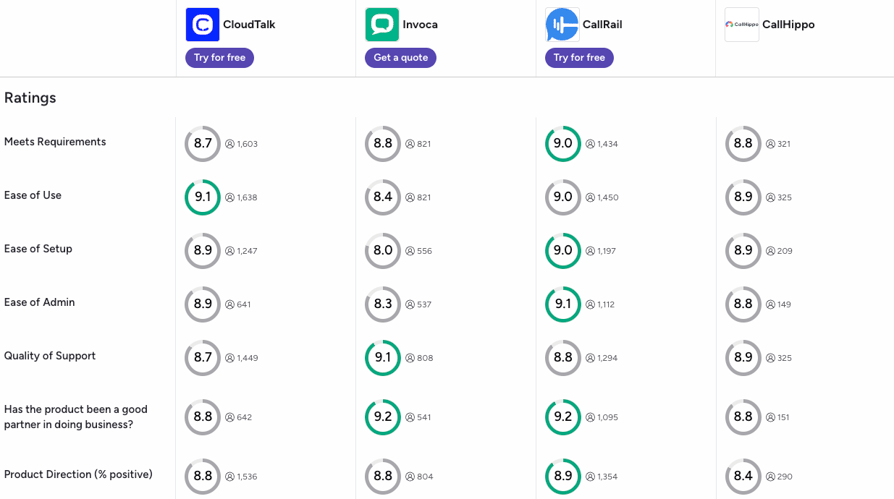The image size is (894, 499).
Task: Click the CallRail blue logo icon
Action: [x=562, y=25]
